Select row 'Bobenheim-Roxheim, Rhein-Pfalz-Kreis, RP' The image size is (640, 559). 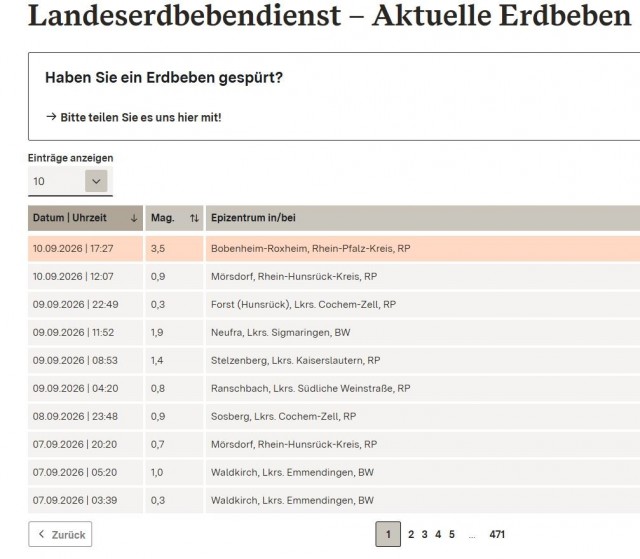(x=334, y=248)
